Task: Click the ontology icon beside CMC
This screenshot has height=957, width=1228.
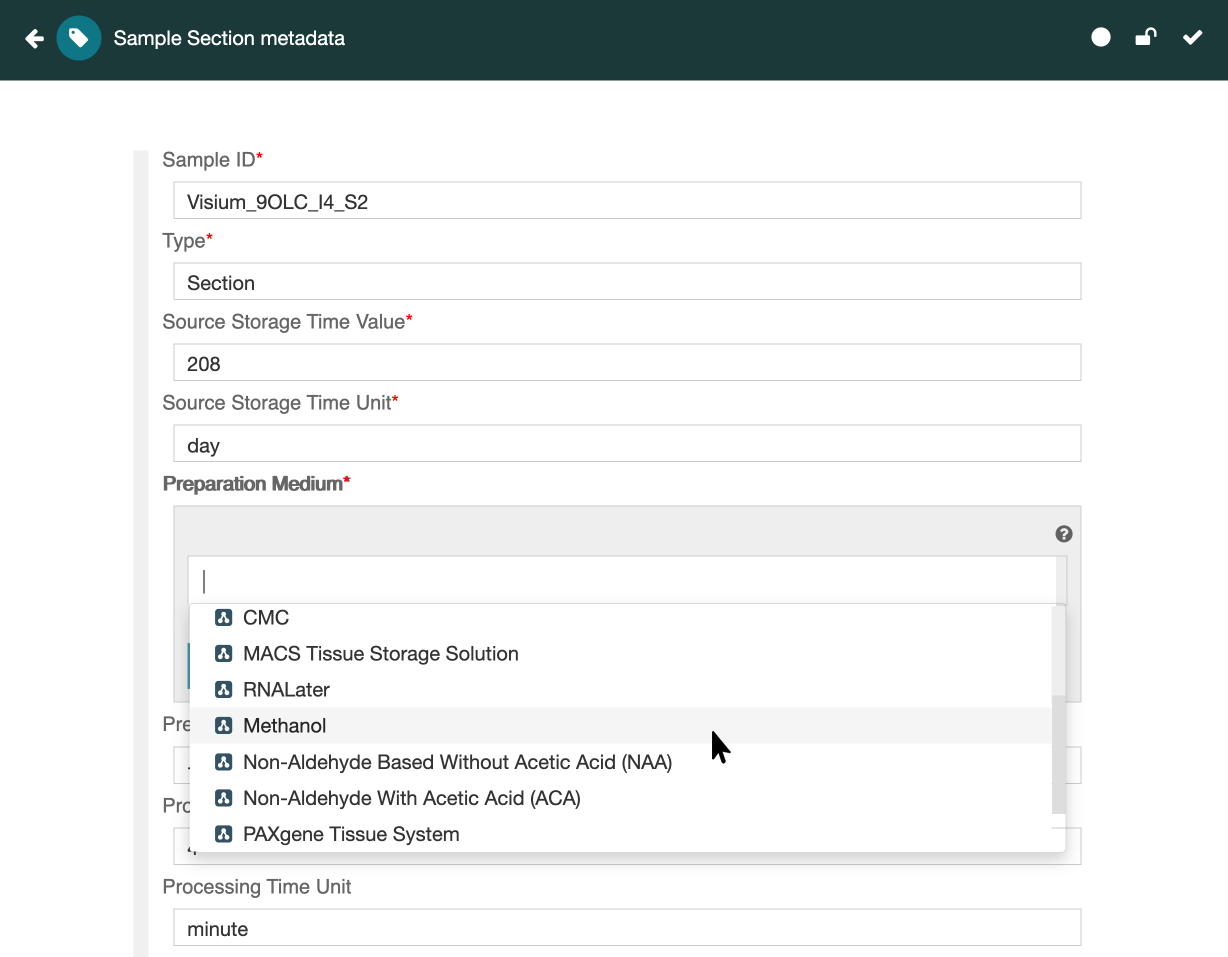Action: 224,618
